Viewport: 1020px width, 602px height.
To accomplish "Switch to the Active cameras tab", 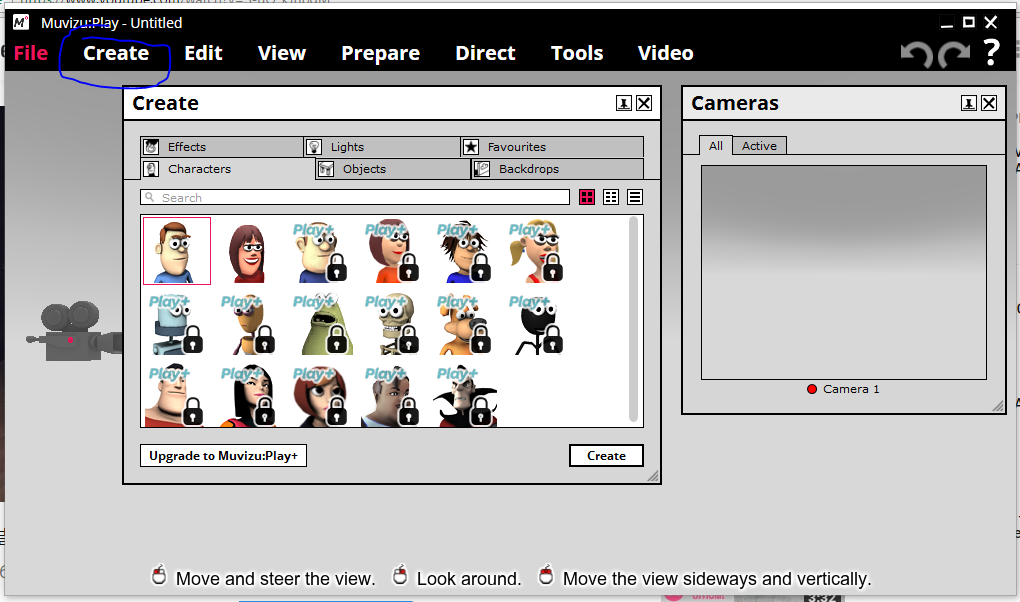I will click(x=759, y=146).
